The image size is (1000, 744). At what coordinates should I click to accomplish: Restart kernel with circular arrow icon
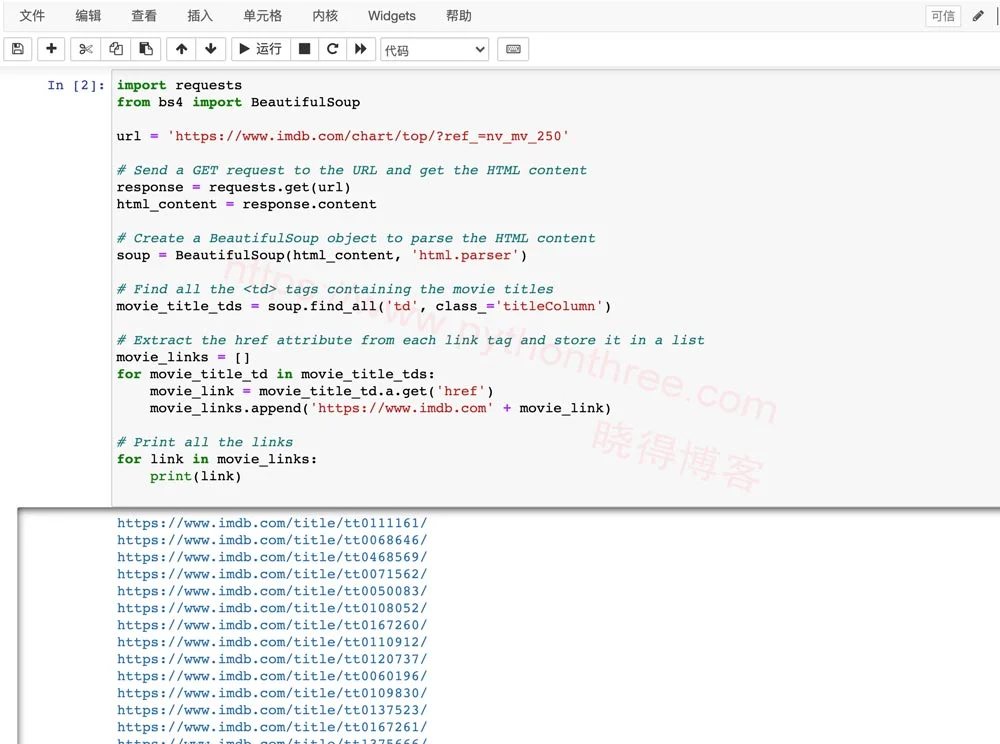[x=333, y=49]
